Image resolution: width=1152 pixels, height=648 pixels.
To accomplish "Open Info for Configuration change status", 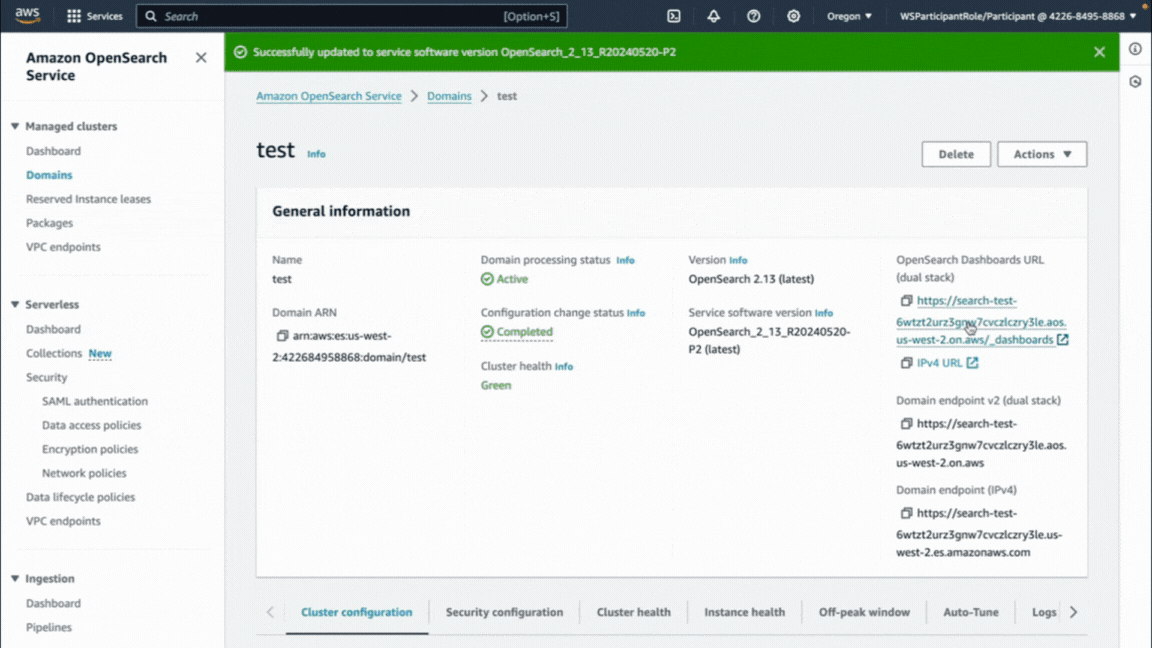I will coord(636,313).
